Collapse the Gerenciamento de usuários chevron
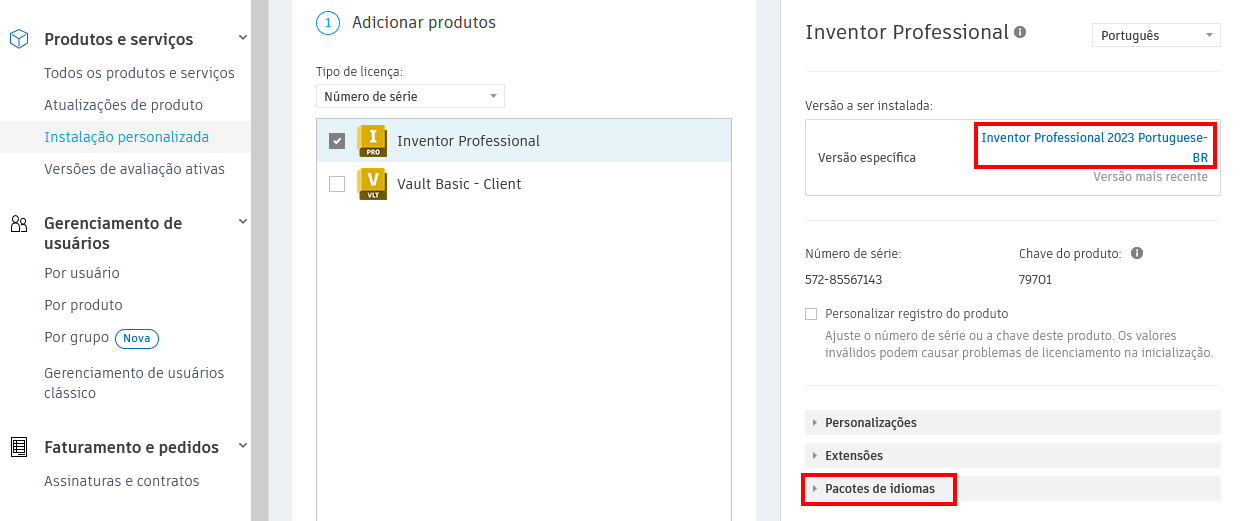Screen dimensions: 1241x521 [x=243, y=221]
